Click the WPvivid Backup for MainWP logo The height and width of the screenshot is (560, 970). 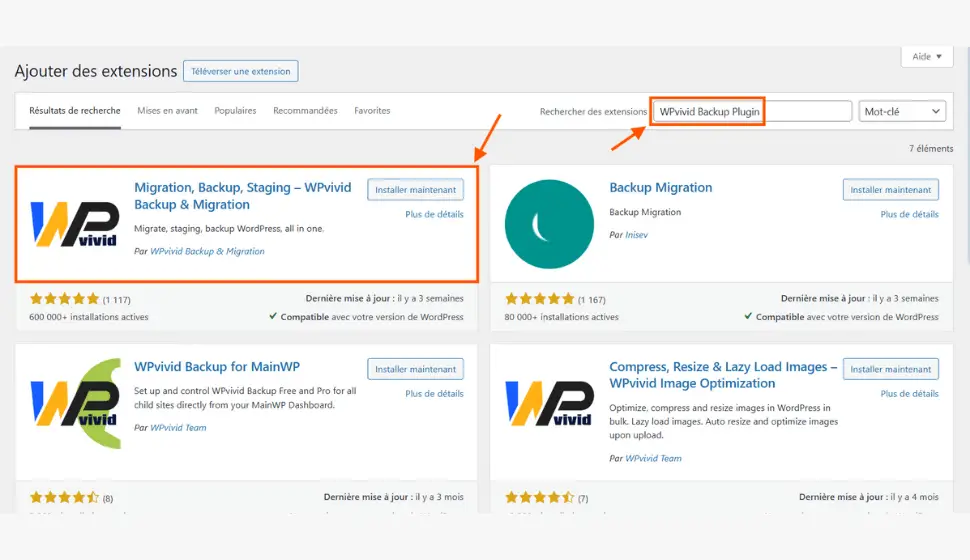(74, 403)
